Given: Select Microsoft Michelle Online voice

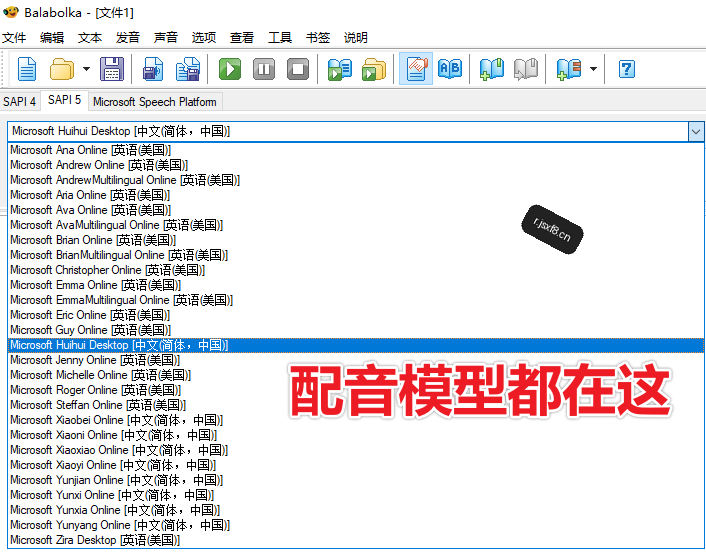Looking at the screenshot, I should [356, 375].
